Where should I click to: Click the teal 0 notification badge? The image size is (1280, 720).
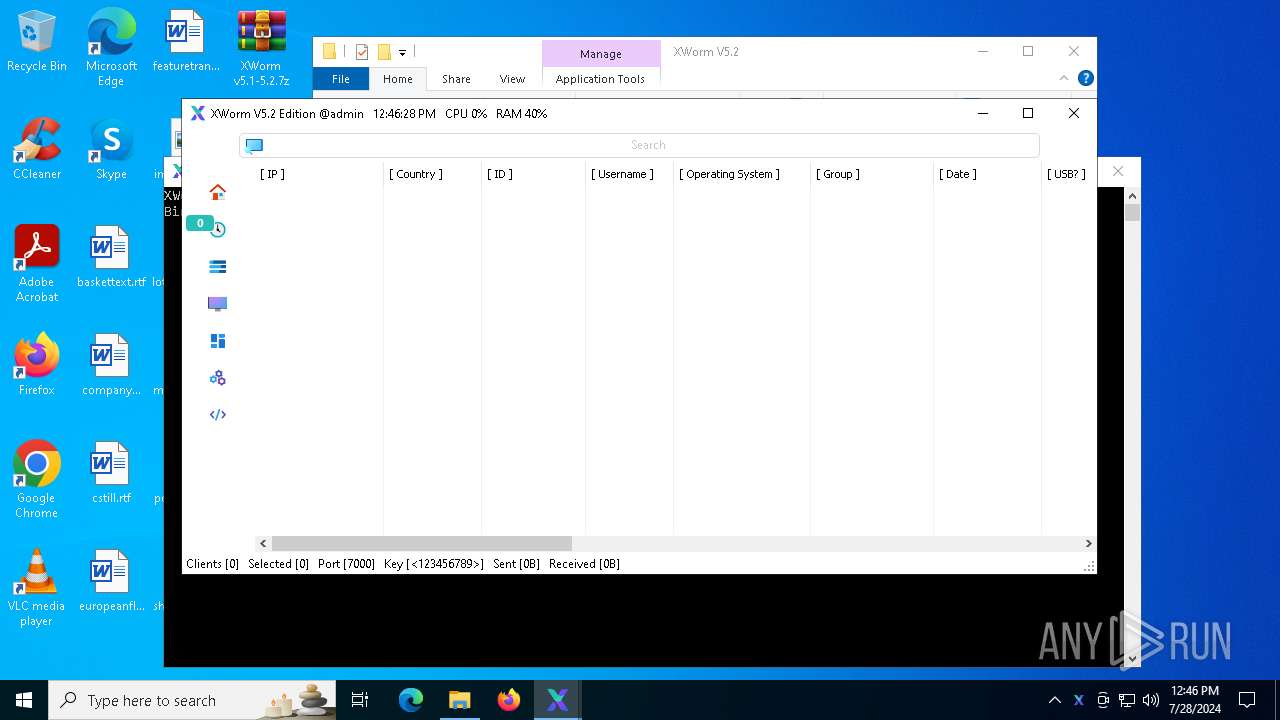(200, 223)
